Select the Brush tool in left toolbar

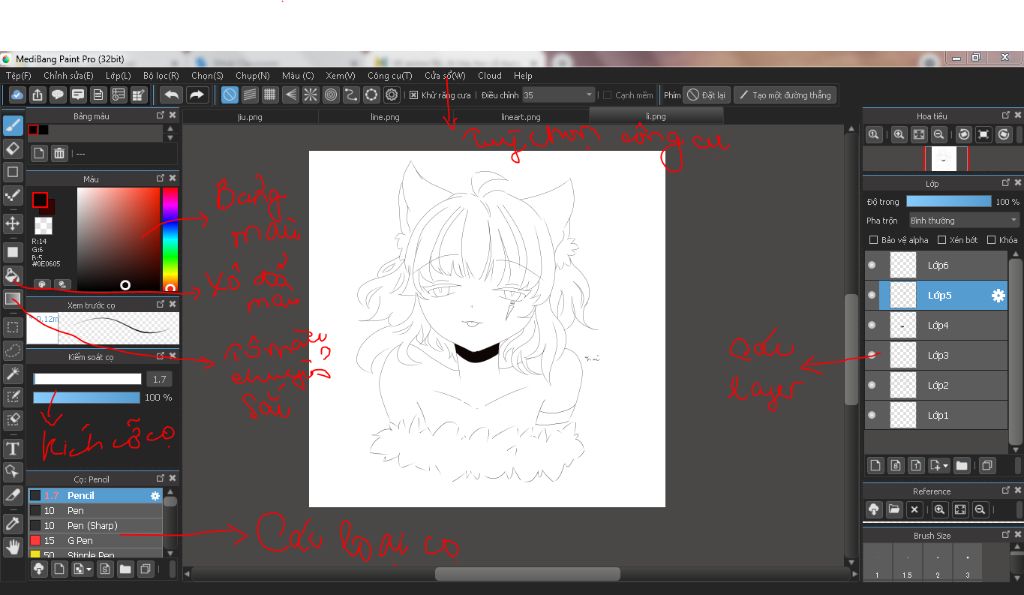[12, 125]
